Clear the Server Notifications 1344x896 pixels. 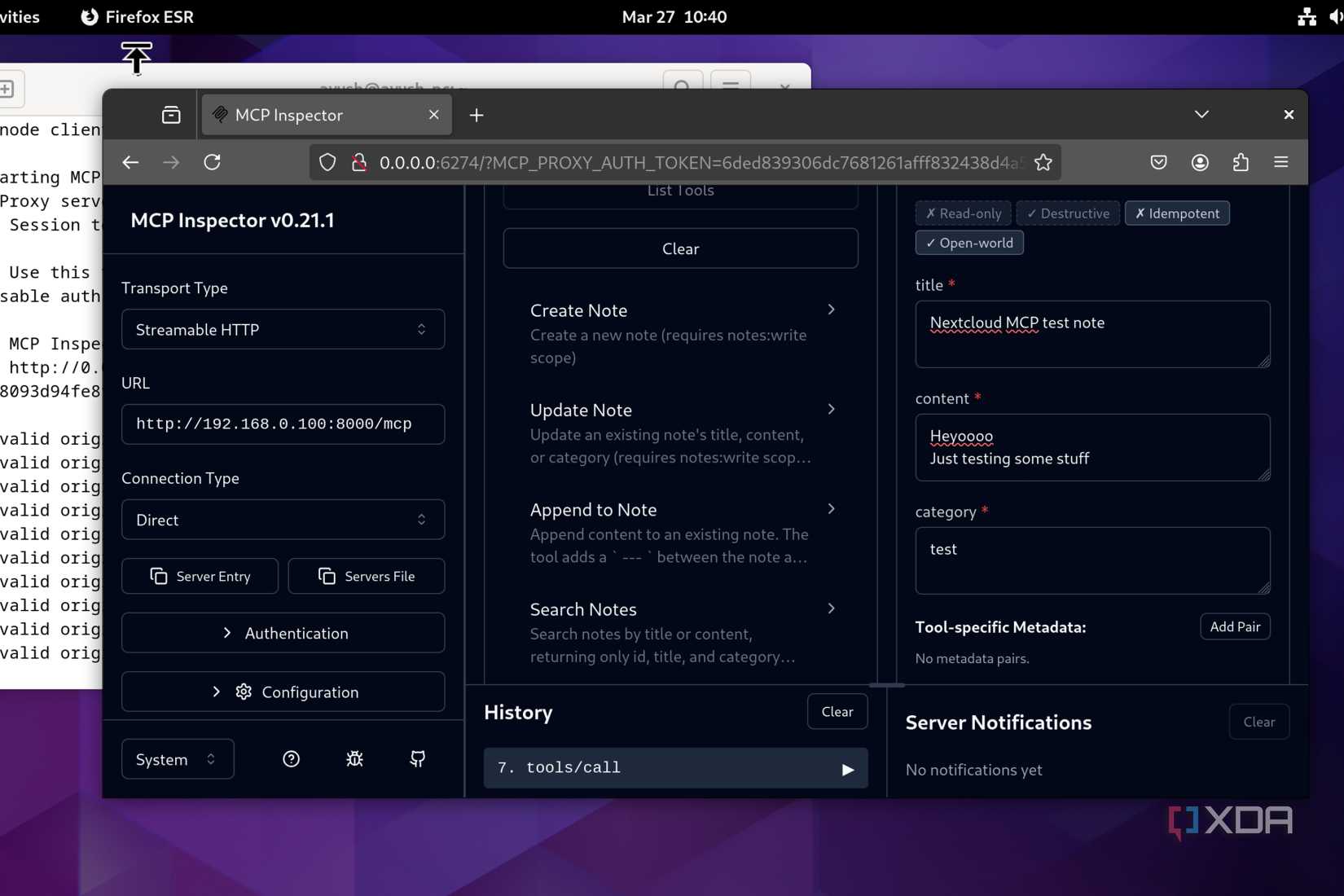1258,722
